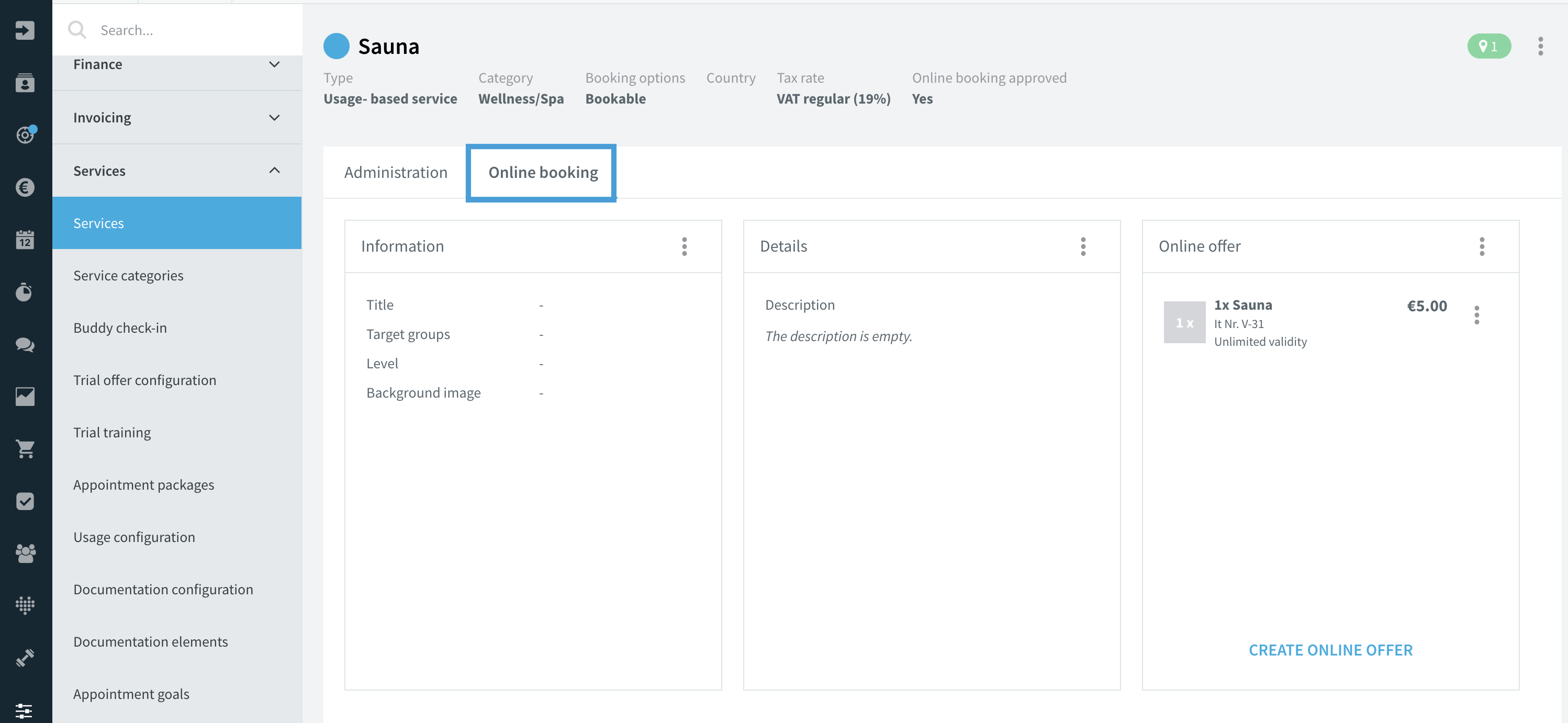This screenshot has height=723, width=1568.
Task: Switch to the Administration tab
Action: [396, 172]
